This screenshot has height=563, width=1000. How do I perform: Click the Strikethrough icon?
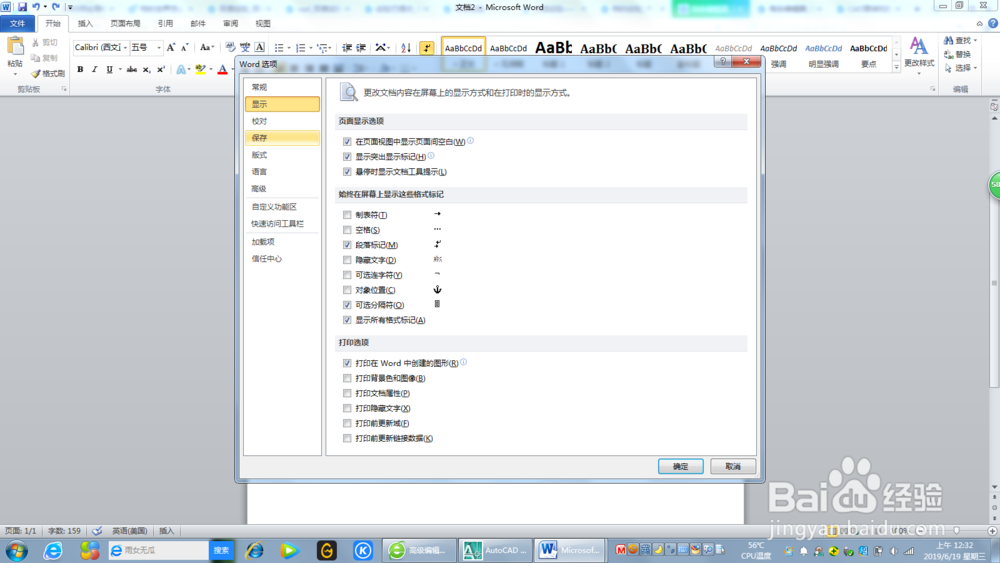[x=131, y=69]
